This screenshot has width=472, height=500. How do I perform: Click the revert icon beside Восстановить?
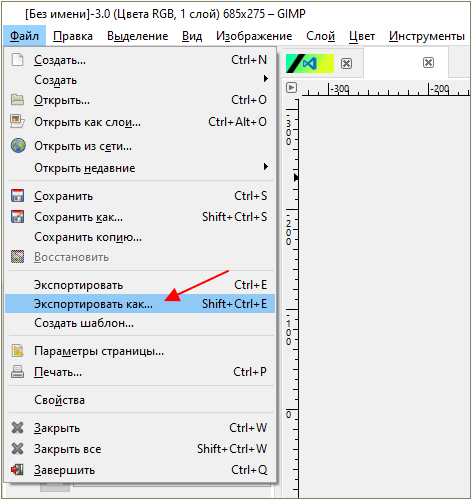(17, 257)
